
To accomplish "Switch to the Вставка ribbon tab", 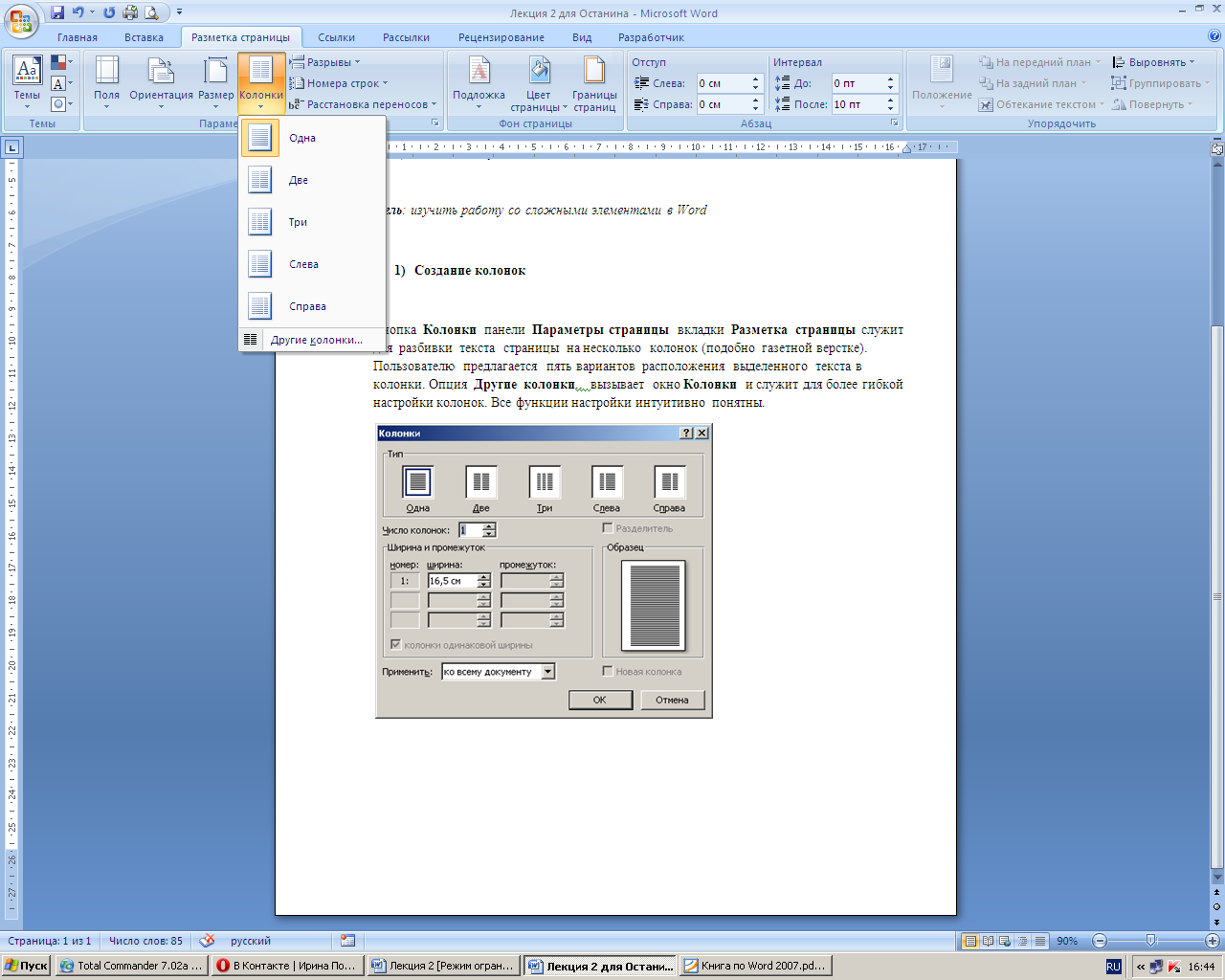I will [144, 37].
